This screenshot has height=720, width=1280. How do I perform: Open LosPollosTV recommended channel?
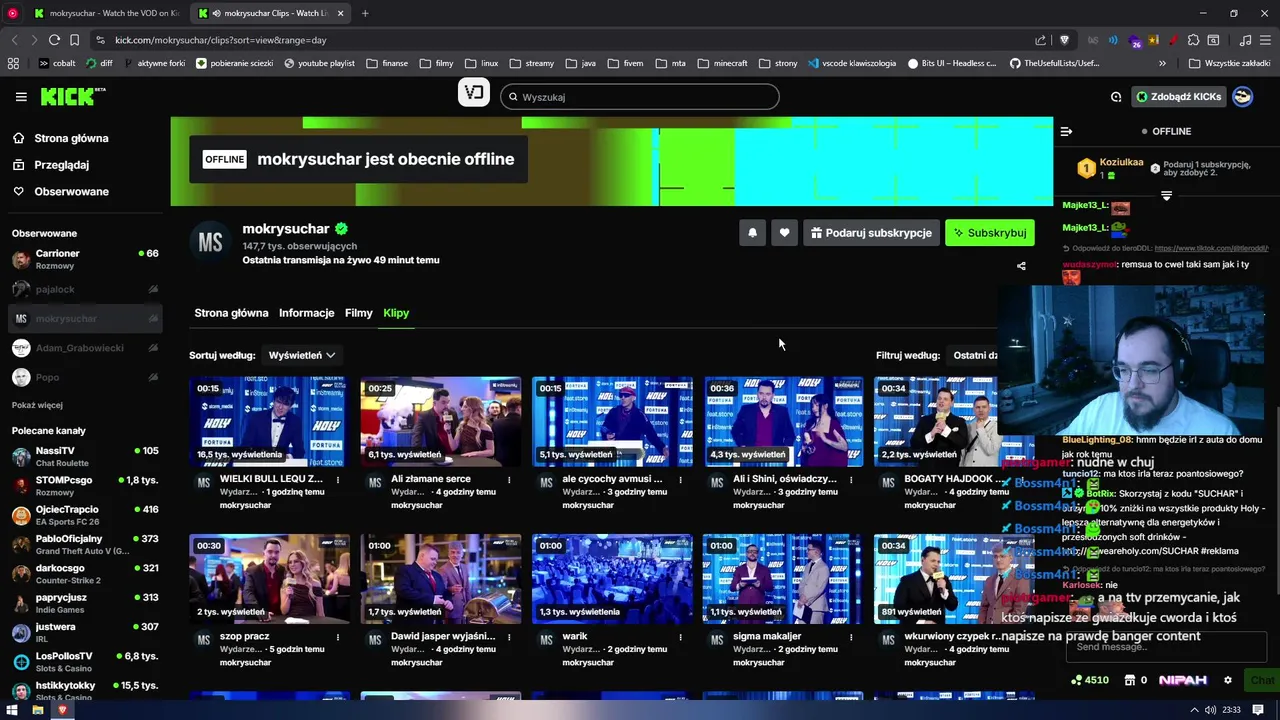coord(85,662)
